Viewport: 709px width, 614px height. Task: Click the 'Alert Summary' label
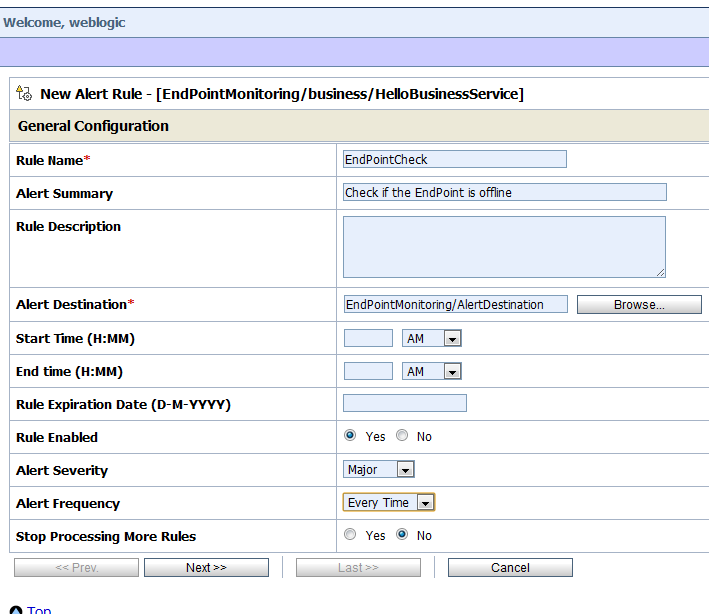[x=64, y=194]
